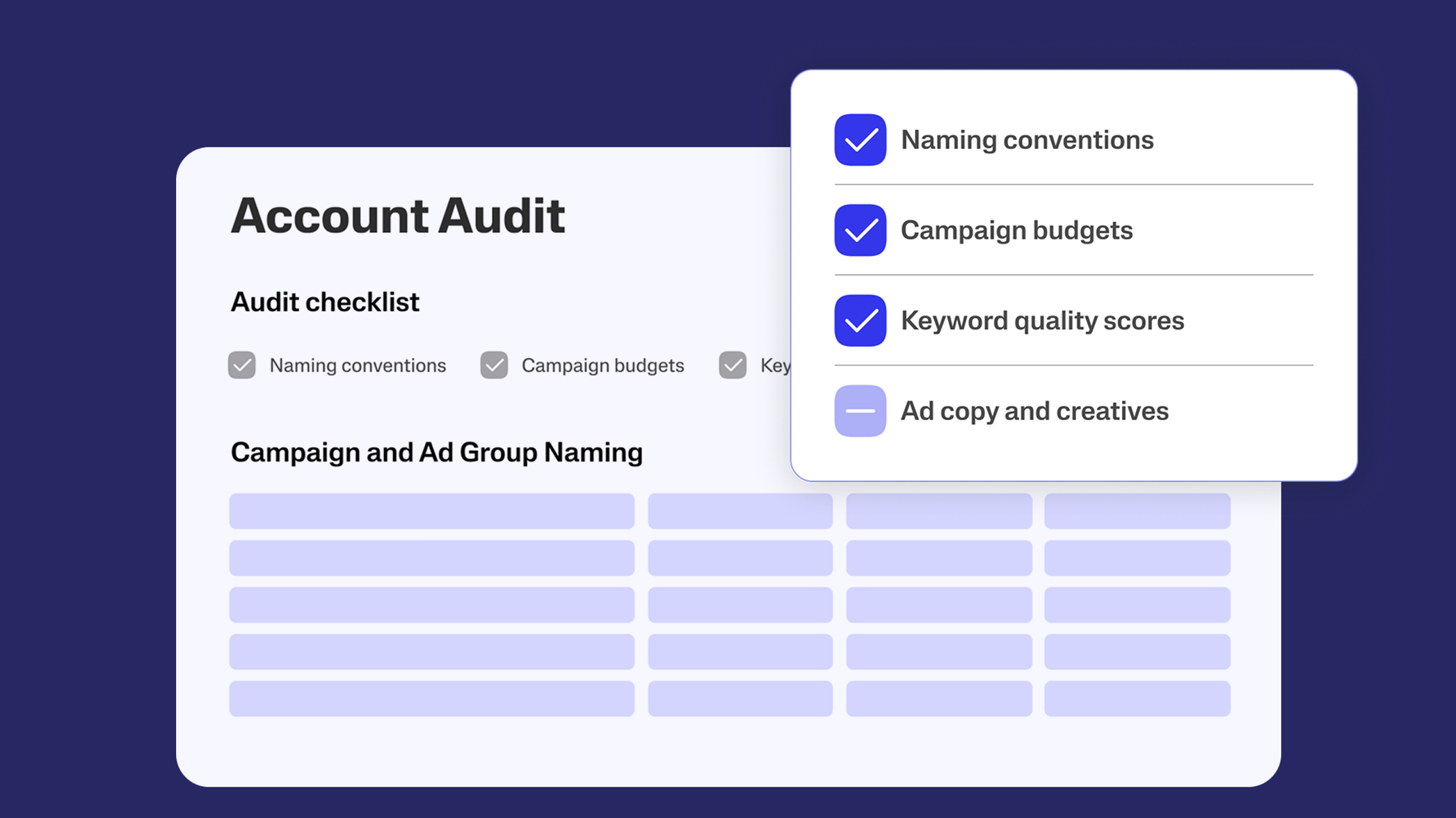This screenshot has height=818, width=1456.
Task: Click the Campaign budgets label in popup
Action: (x=1016, y=230)
